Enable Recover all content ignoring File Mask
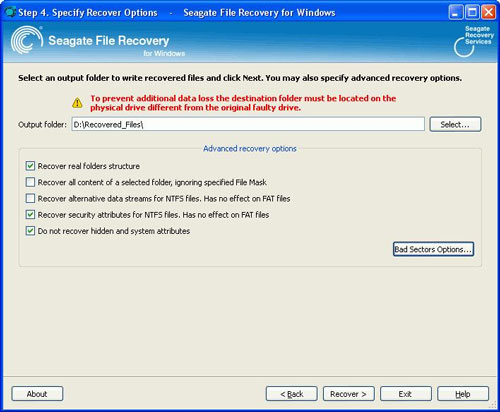This screenshot has height=412, width=500. click(30, 182)
